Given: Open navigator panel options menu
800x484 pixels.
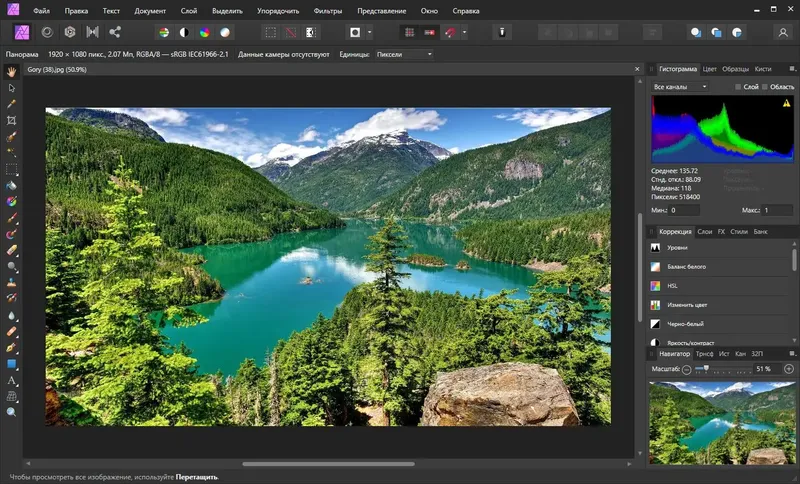Looking at the screenshot, I should point(792,353).
